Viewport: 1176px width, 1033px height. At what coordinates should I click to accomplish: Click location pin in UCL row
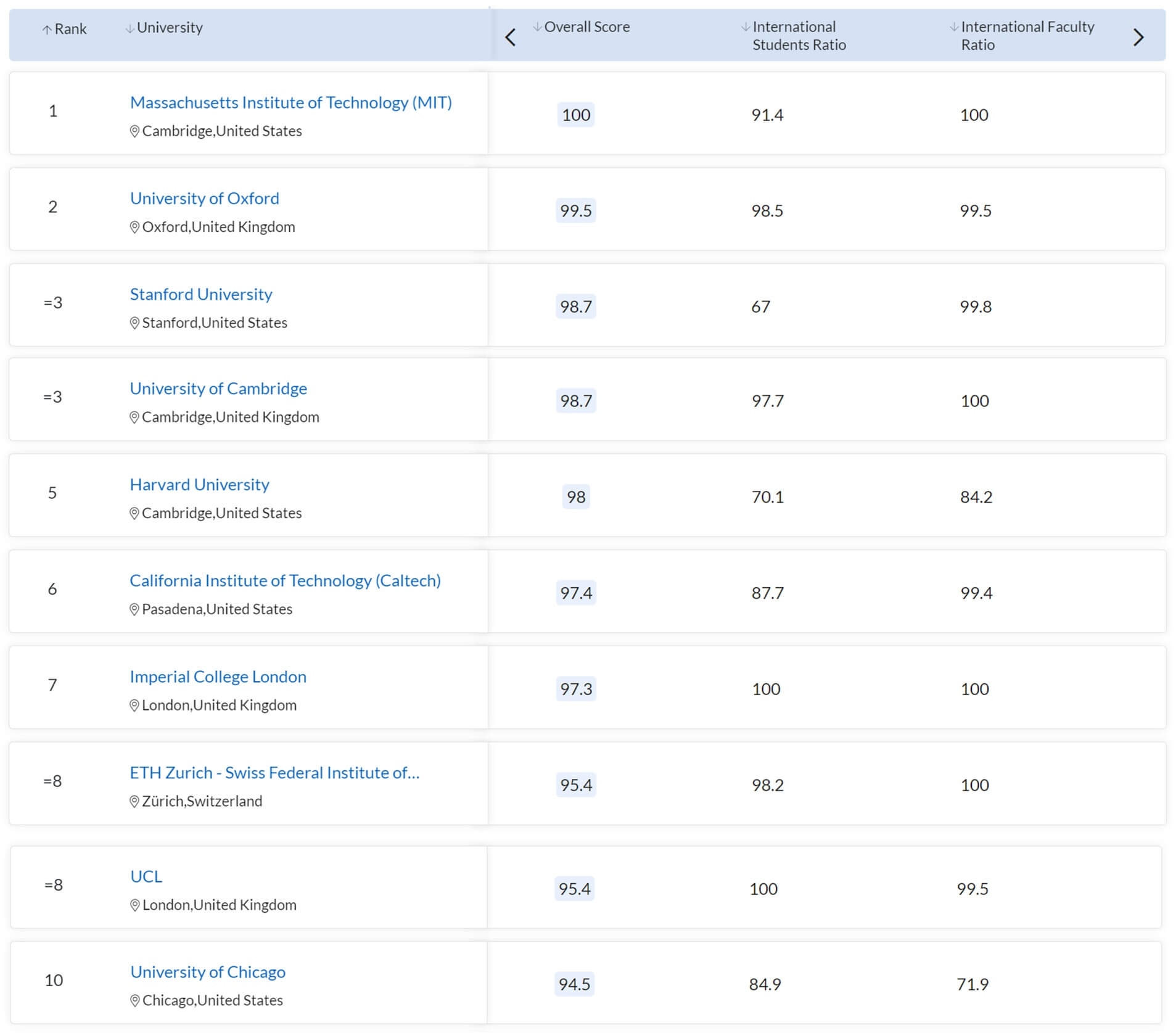tap(135, 905)
